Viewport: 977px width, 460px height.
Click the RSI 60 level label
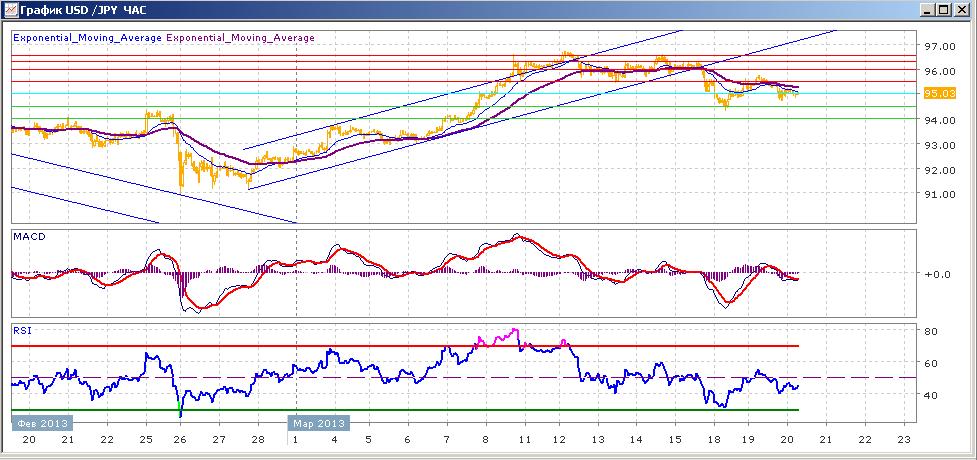pos(930,363)
